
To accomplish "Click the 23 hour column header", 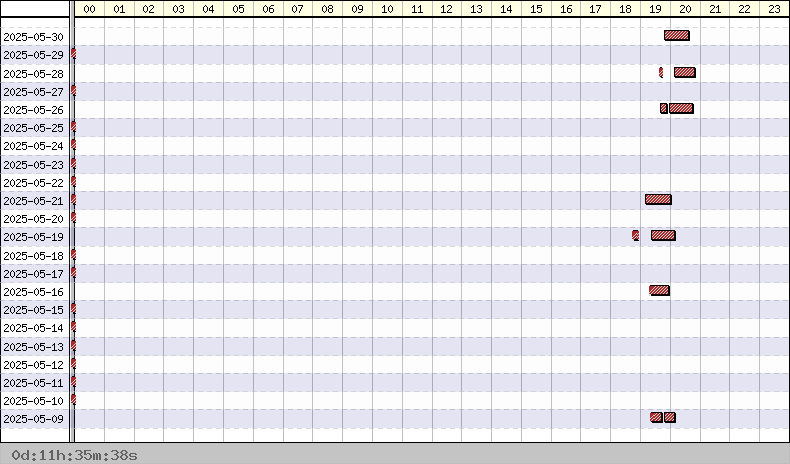I will pyautogui.click(x=774, y=9).
